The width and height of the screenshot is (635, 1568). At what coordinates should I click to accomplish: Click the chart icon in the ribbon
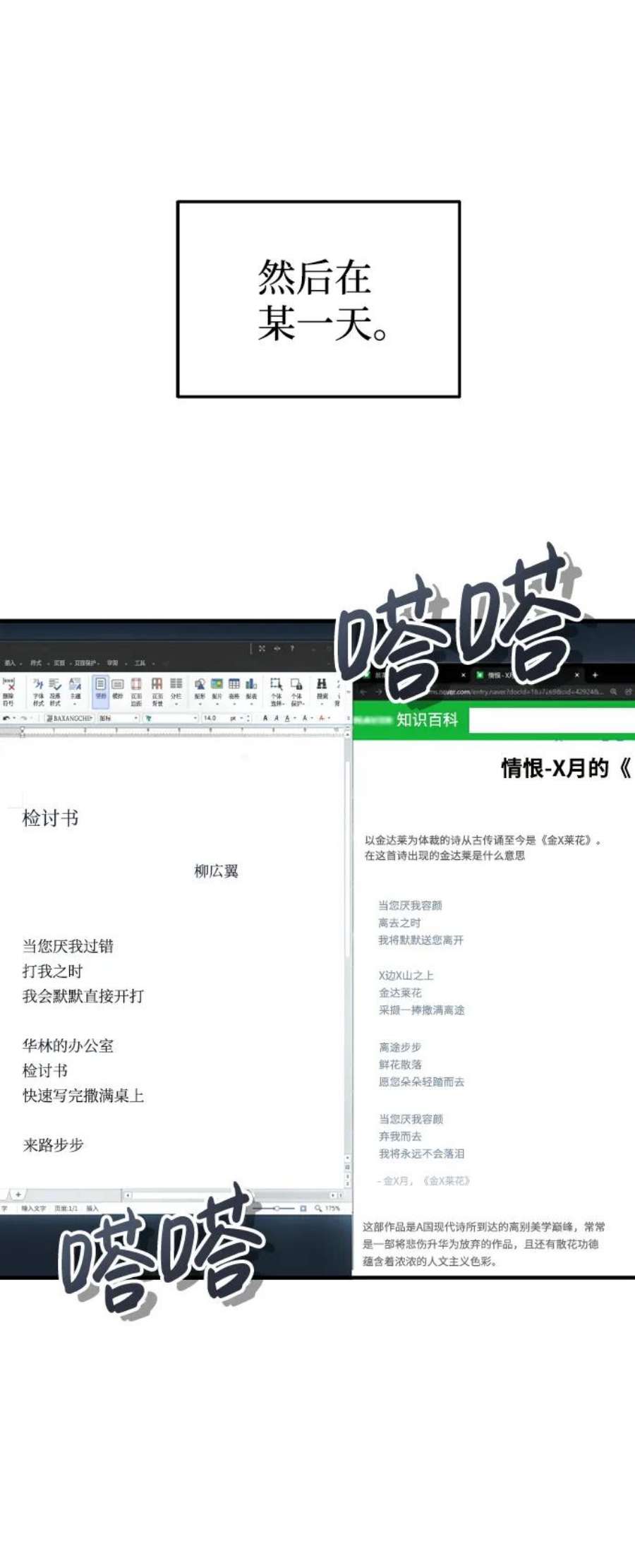pos(251,685)
